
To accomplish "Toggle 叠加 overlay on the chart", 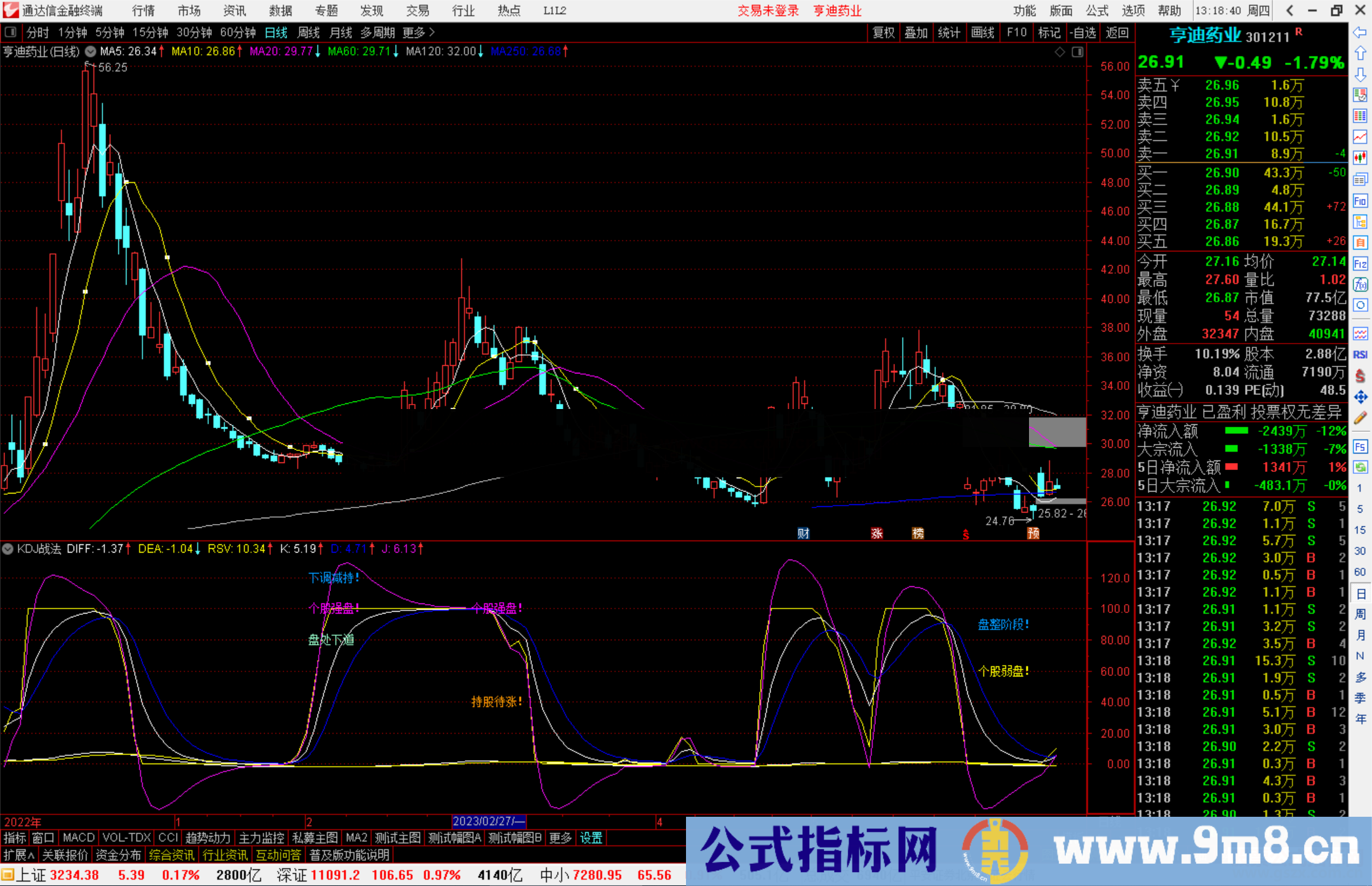I will click(x=917, y=32).
